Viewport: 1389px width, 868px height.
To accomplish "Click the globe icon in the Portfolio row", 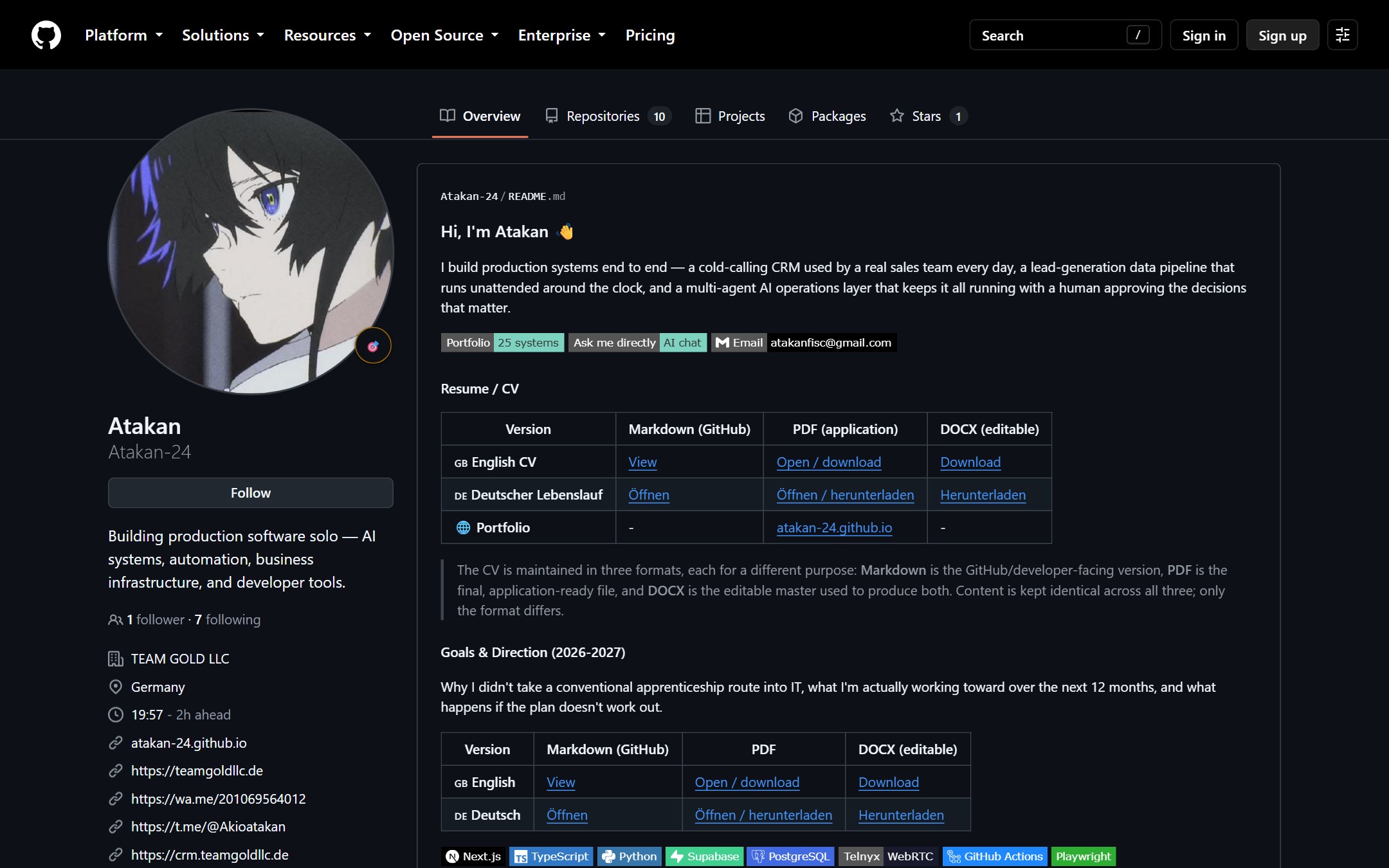I will click(463, 528).
